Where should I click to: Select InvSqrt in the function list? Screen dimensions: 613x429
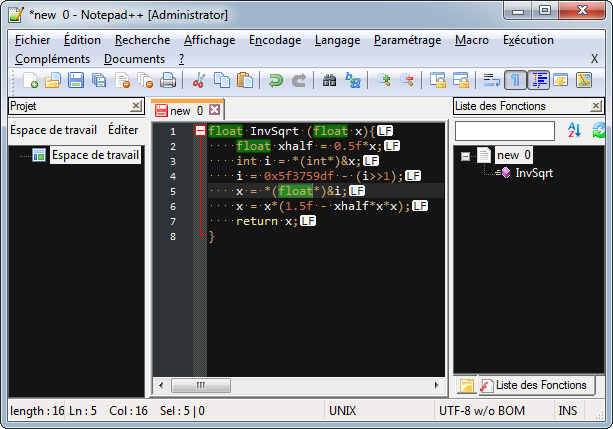[x=535, y=173]
